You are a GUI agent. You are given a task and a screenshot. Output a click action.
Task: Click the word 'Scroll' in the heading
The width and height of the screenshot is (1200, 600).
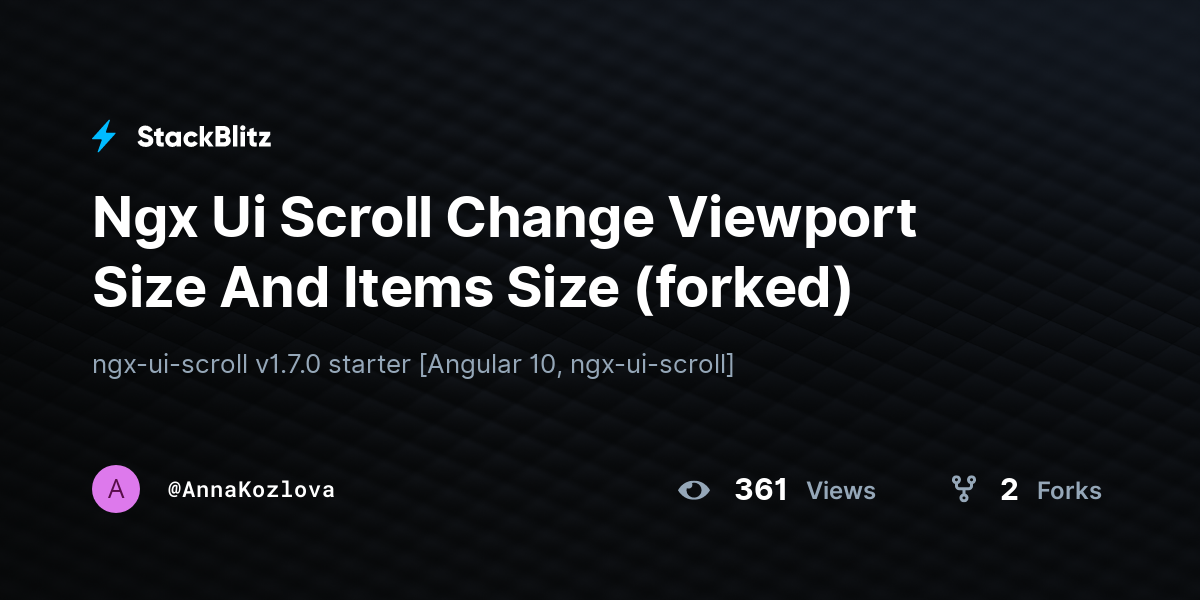(355, 218)
